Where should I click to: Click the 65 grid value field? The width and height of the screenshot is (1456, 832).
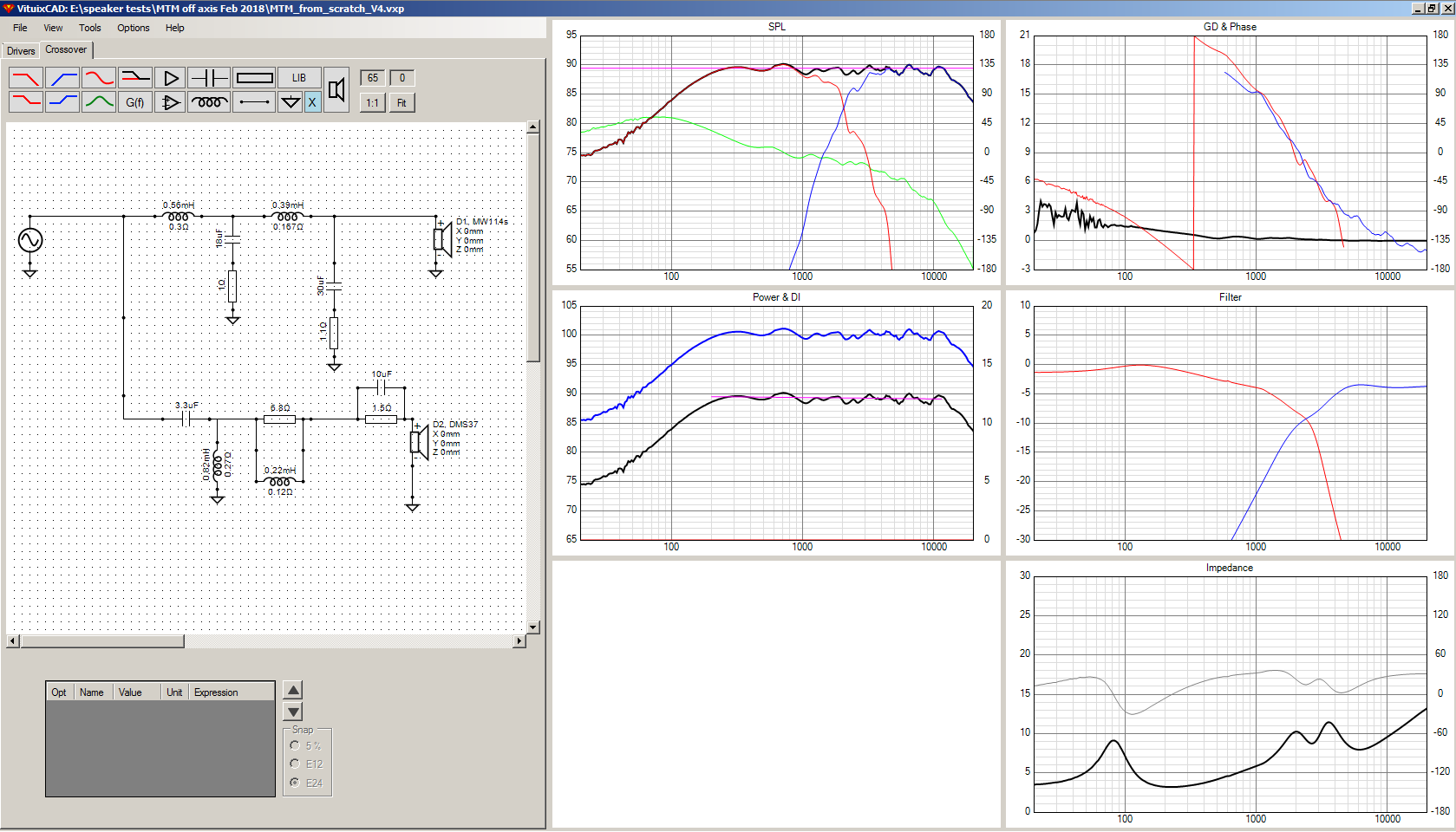click(372, 78)
